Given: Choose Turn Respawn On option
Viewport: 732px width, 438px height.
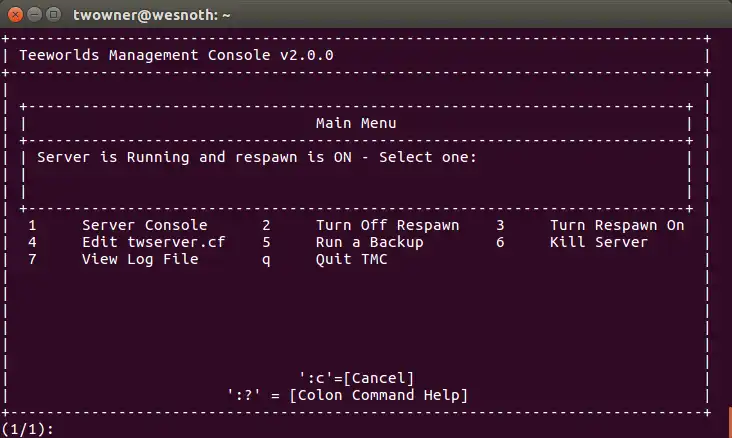Looking at the screenshot, I should 616,225.
